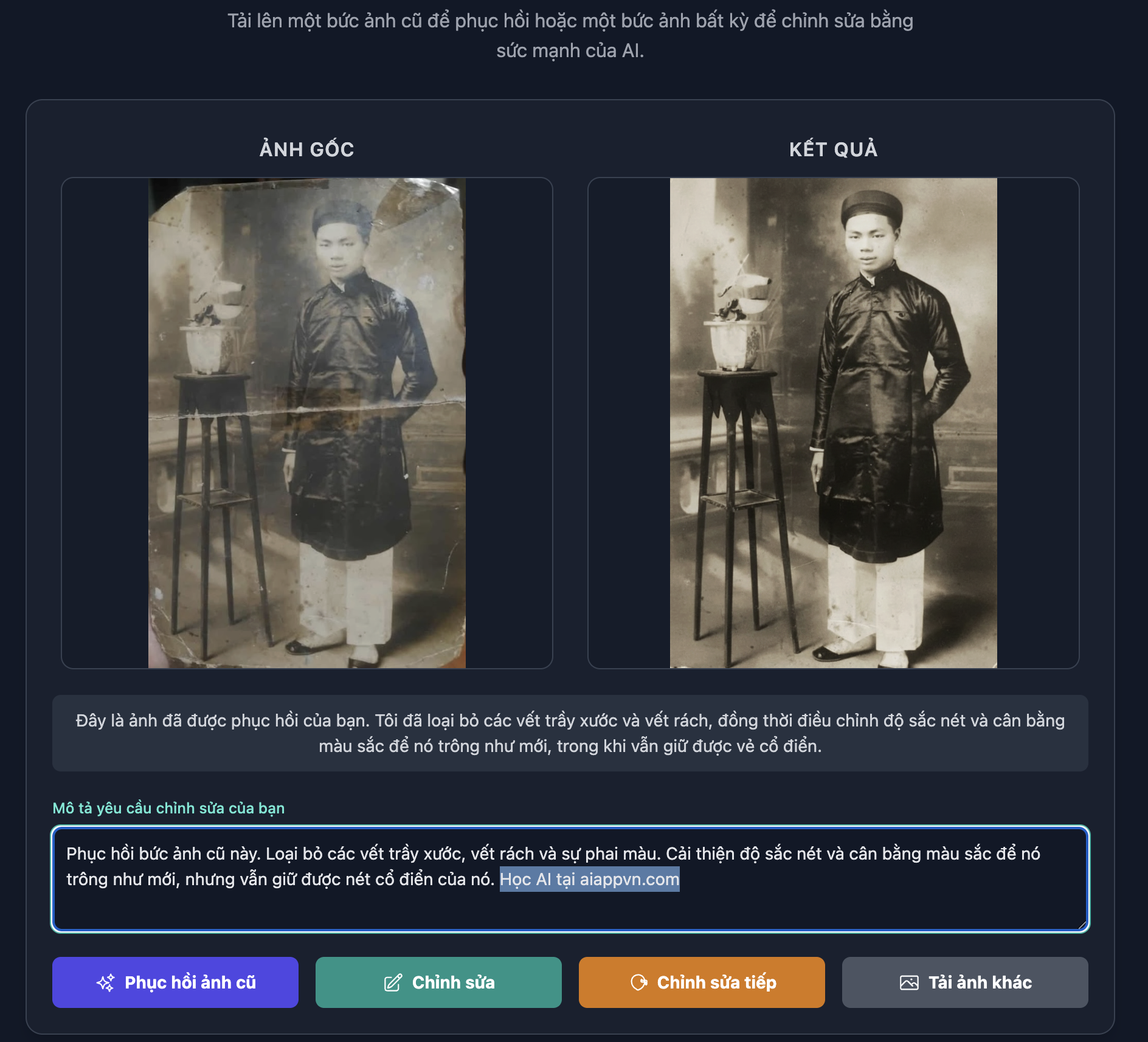Continue editing via Chỉnh sửa tiếp

tap(702, 982)
